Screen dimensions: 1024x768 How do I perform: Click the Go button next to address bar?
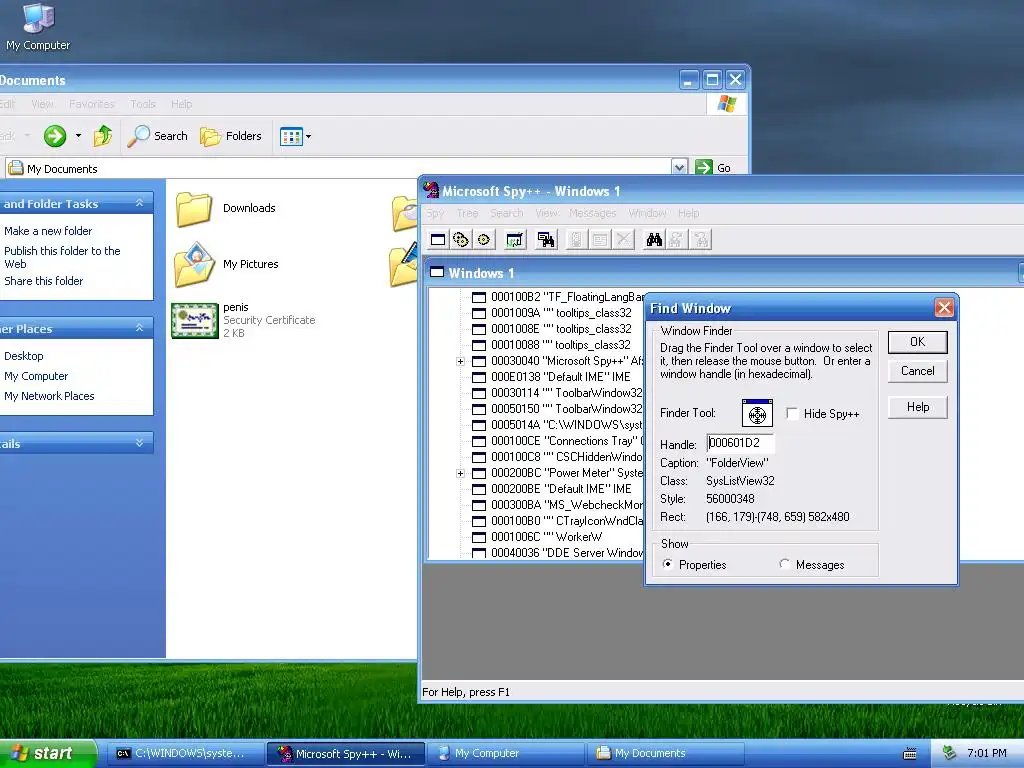point(713,168)
